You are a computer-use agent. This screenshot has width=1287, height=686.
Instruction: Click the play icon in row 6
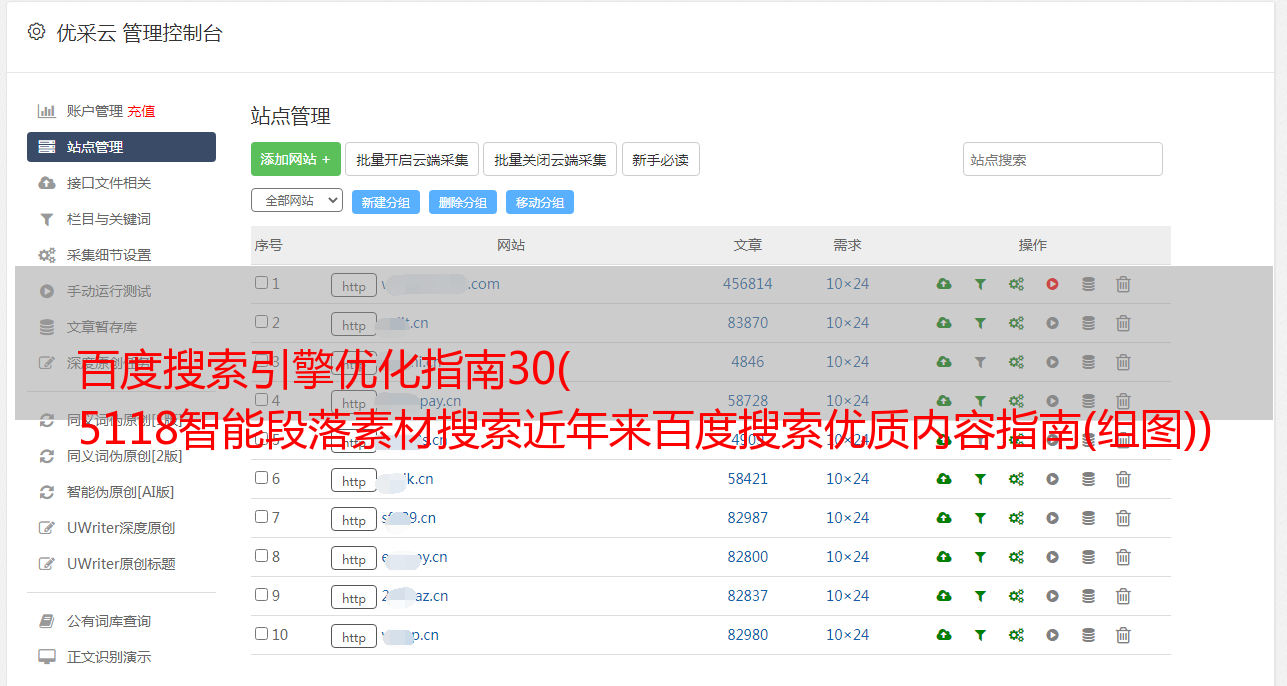point(1052,479)
